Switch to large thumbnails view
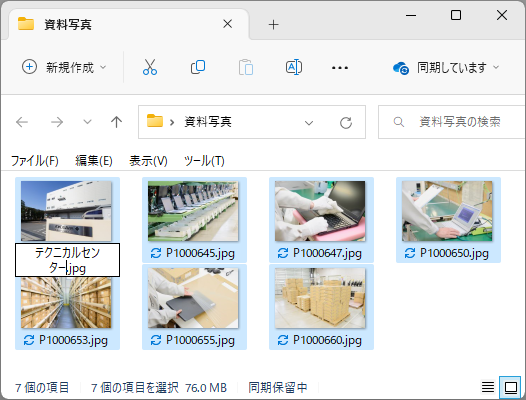Image resolution: width=526 pixels, height=400 pixels. click(x=510, y=387)
